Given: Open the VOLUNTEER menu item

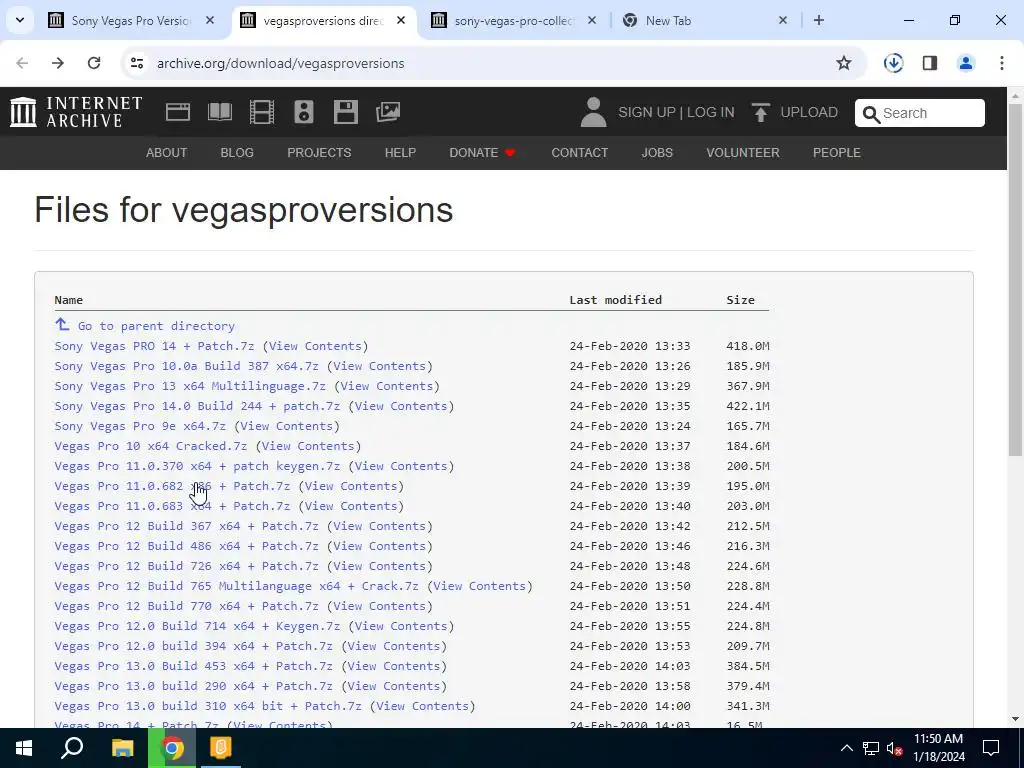Looking at the screenshot, I should coord(743,153).
